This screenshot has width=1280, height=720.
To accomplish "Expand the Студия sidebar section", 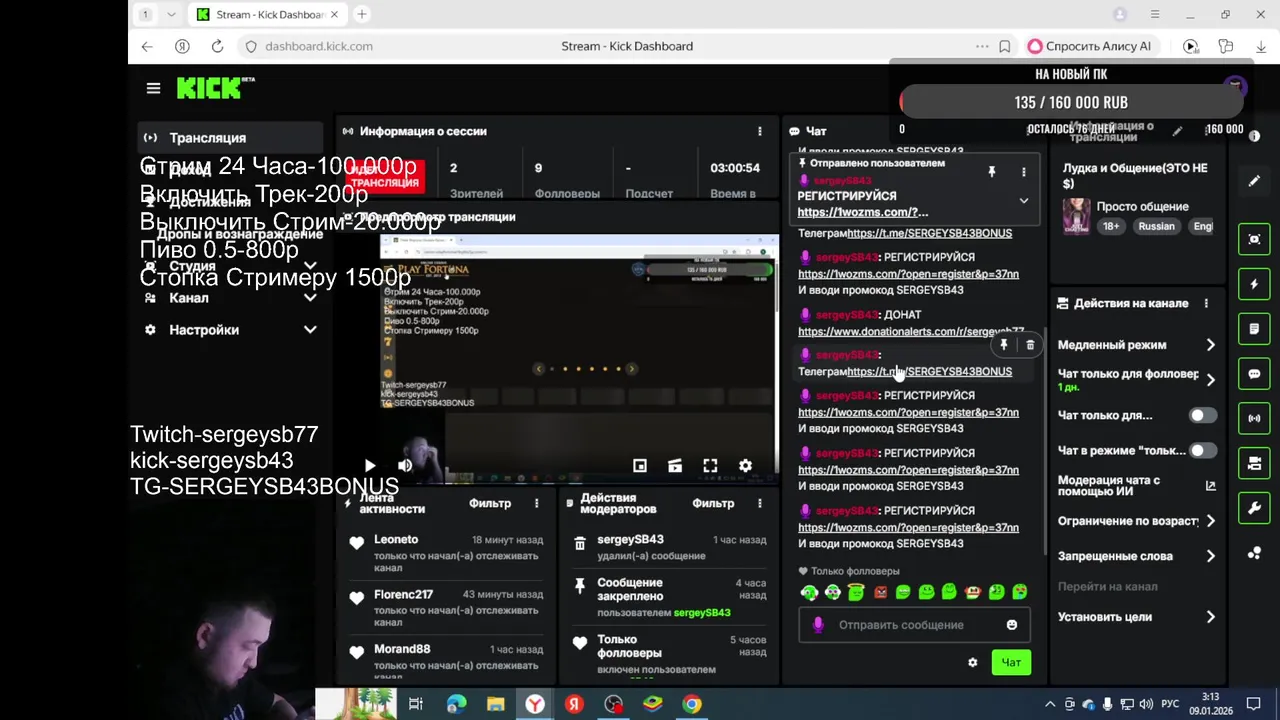I will tap(310, 266).
